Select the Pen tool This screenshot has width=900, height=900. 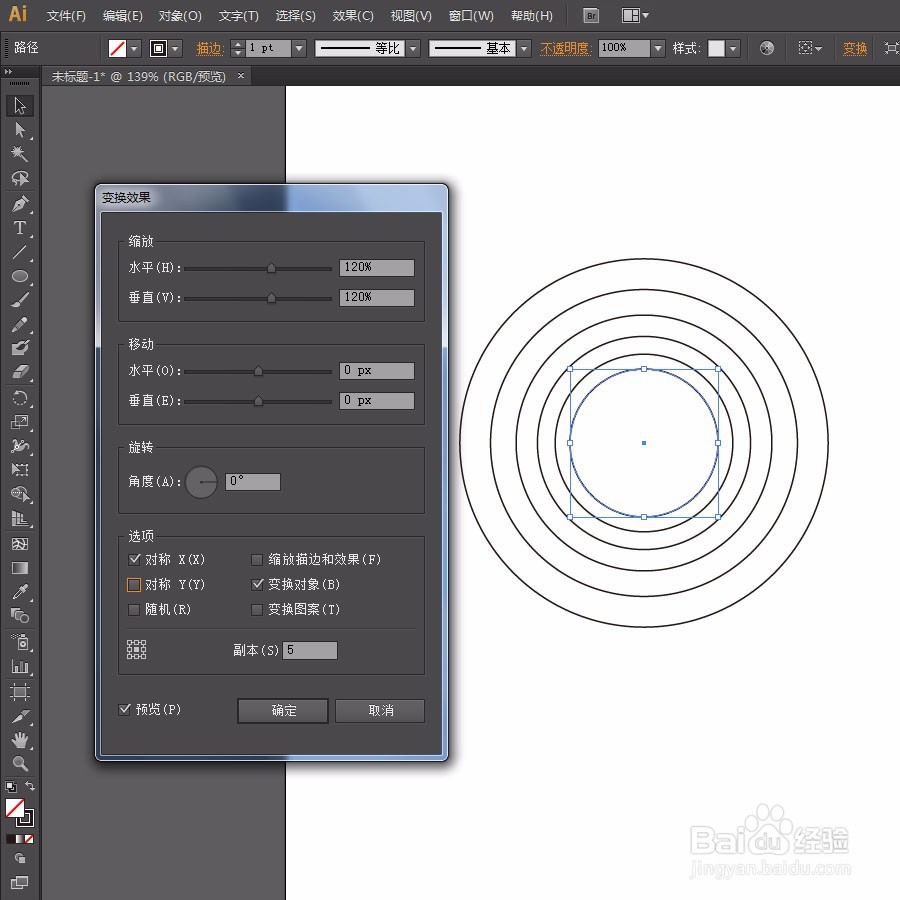coord(21,204)
